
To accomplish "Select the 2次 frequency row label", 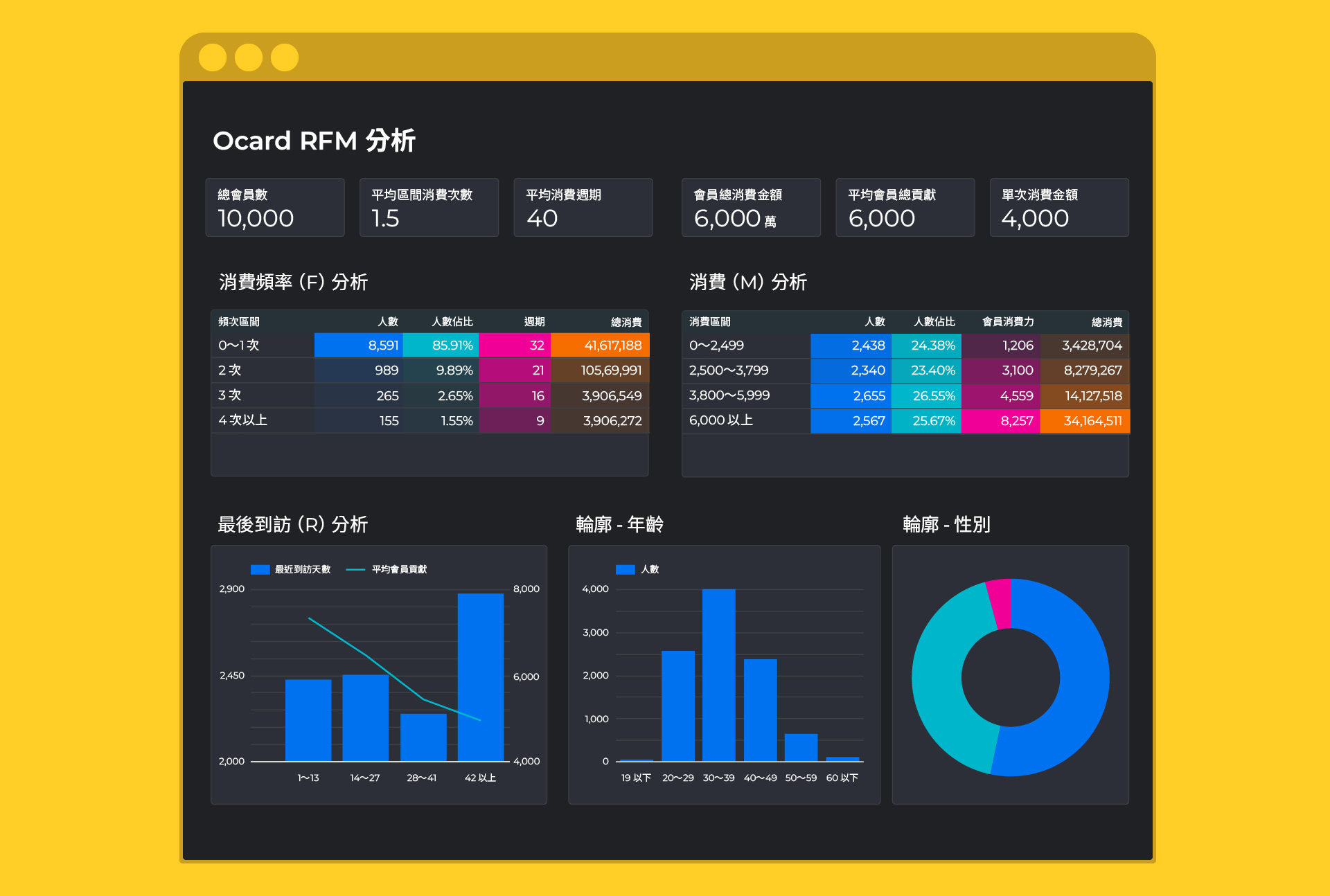I will click(230, 370).
